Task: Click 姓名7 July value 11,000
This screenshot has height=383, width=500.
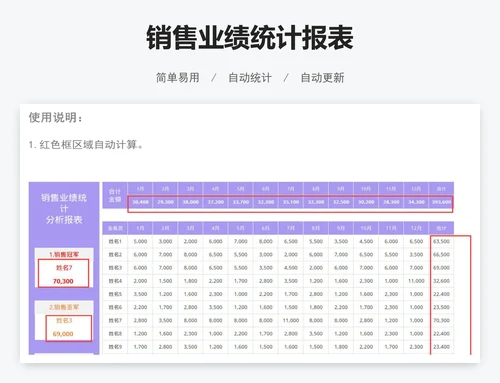Action: (291, 320)
